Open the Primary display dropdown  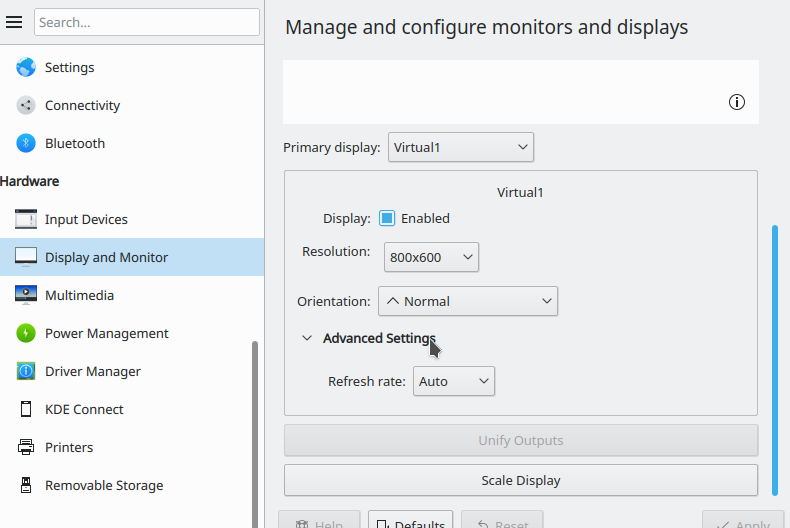click(x=460, y=147)
